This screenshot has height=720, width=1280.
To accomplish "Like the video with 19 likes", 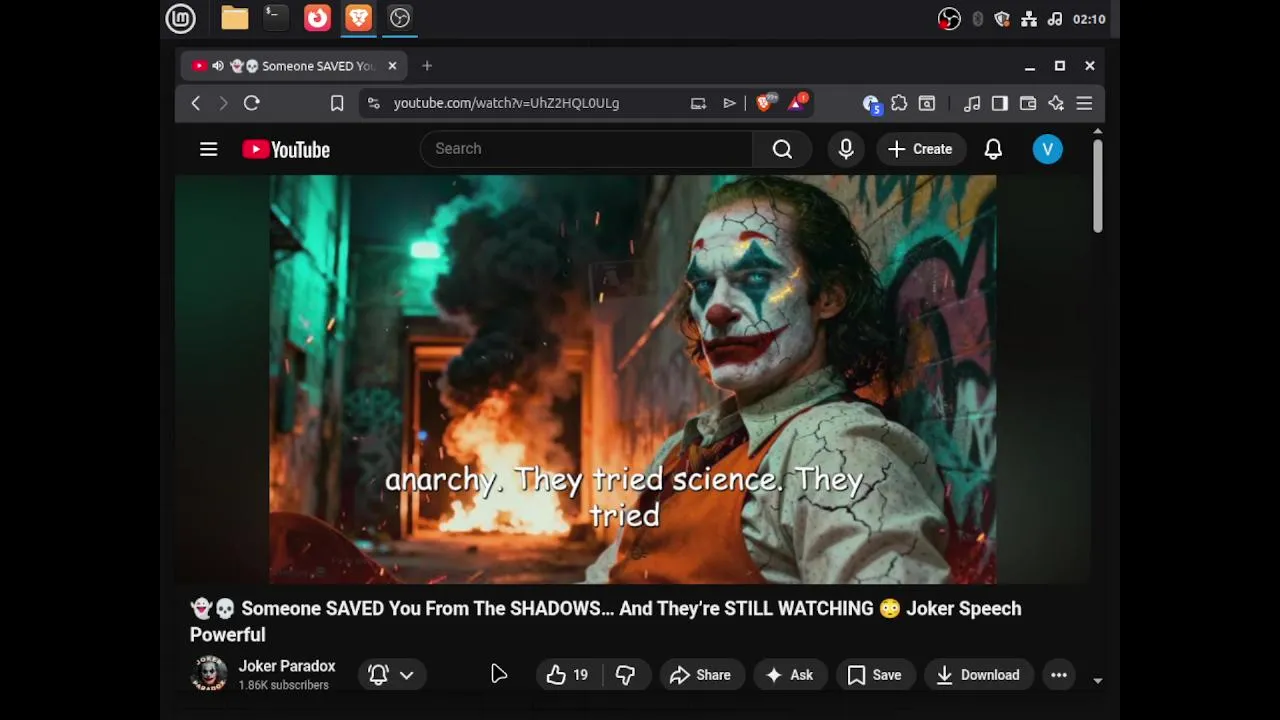I will (567, 675).
